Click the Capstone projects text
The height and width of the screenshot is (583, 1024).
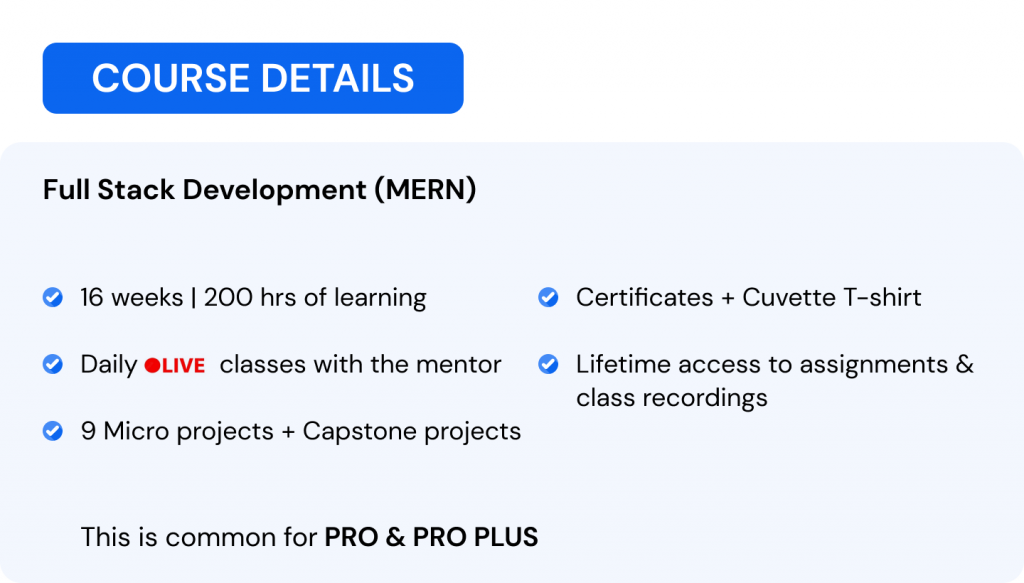pyautogui.click(x=411, y=432)
